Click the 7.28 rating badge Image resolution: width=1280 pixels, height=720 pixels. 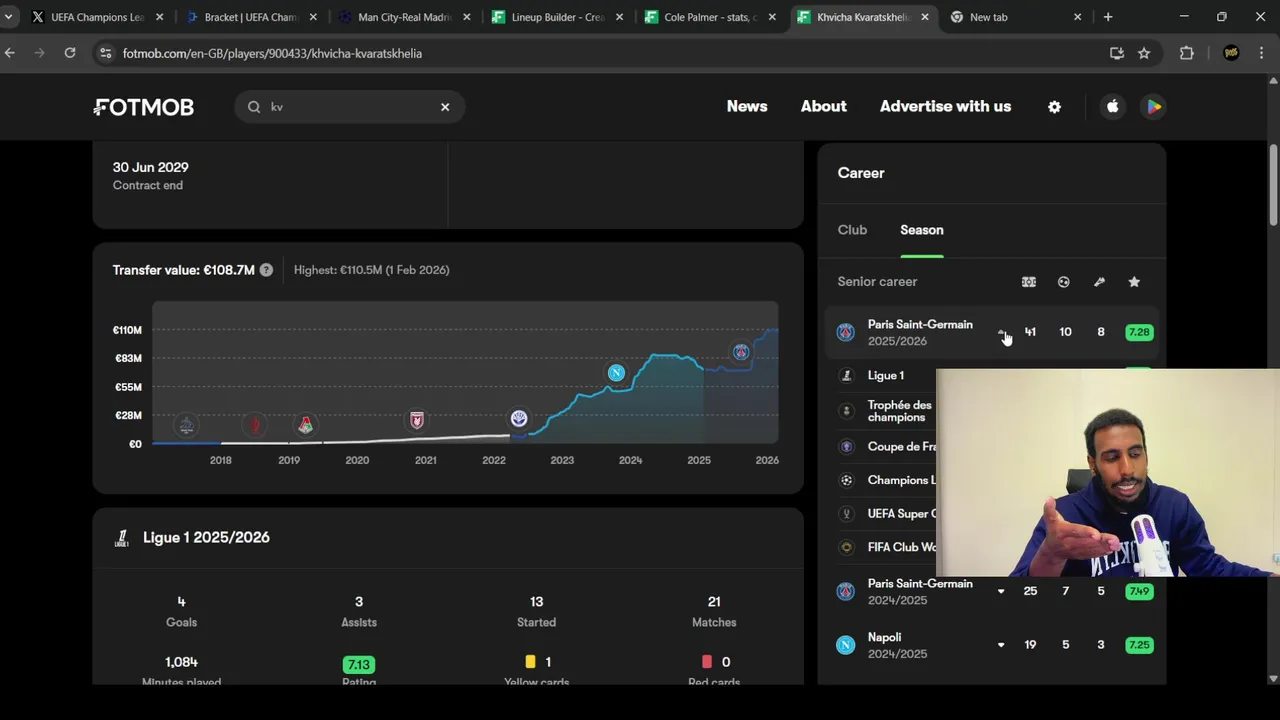(1139, 332)
